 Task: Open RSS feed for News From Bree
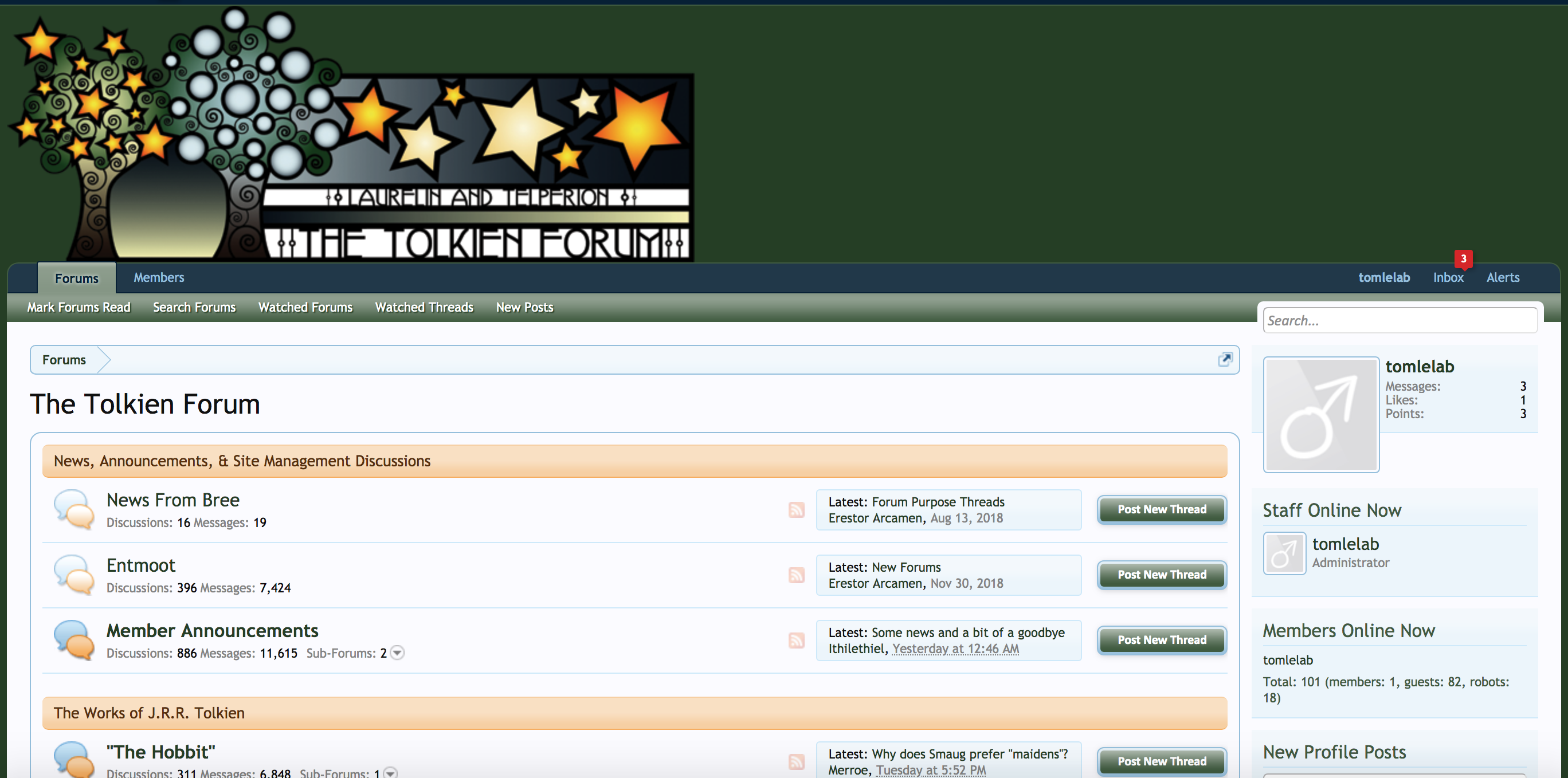tap(796, 510)
